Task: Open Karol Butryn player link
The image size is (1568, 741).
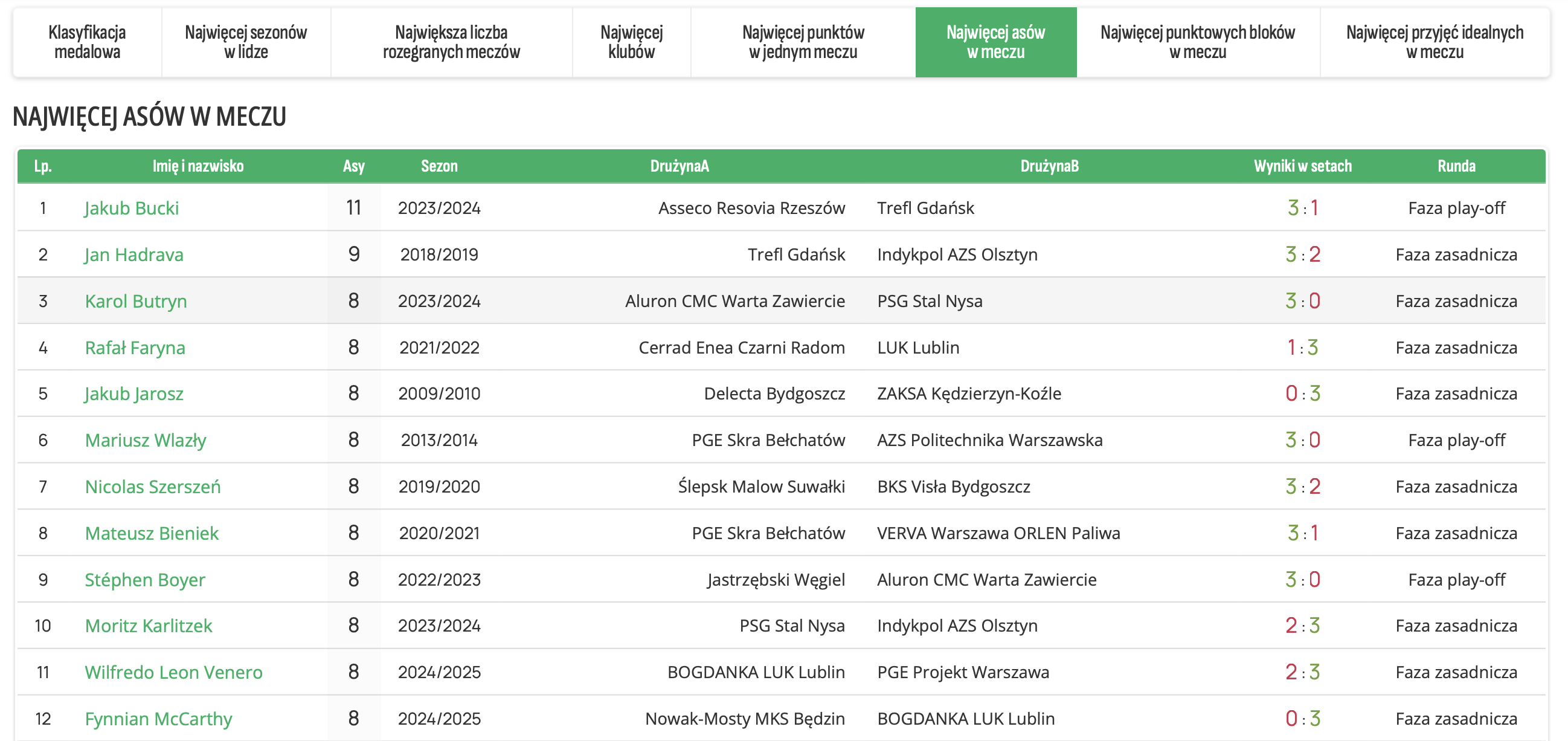Action: 136,301
